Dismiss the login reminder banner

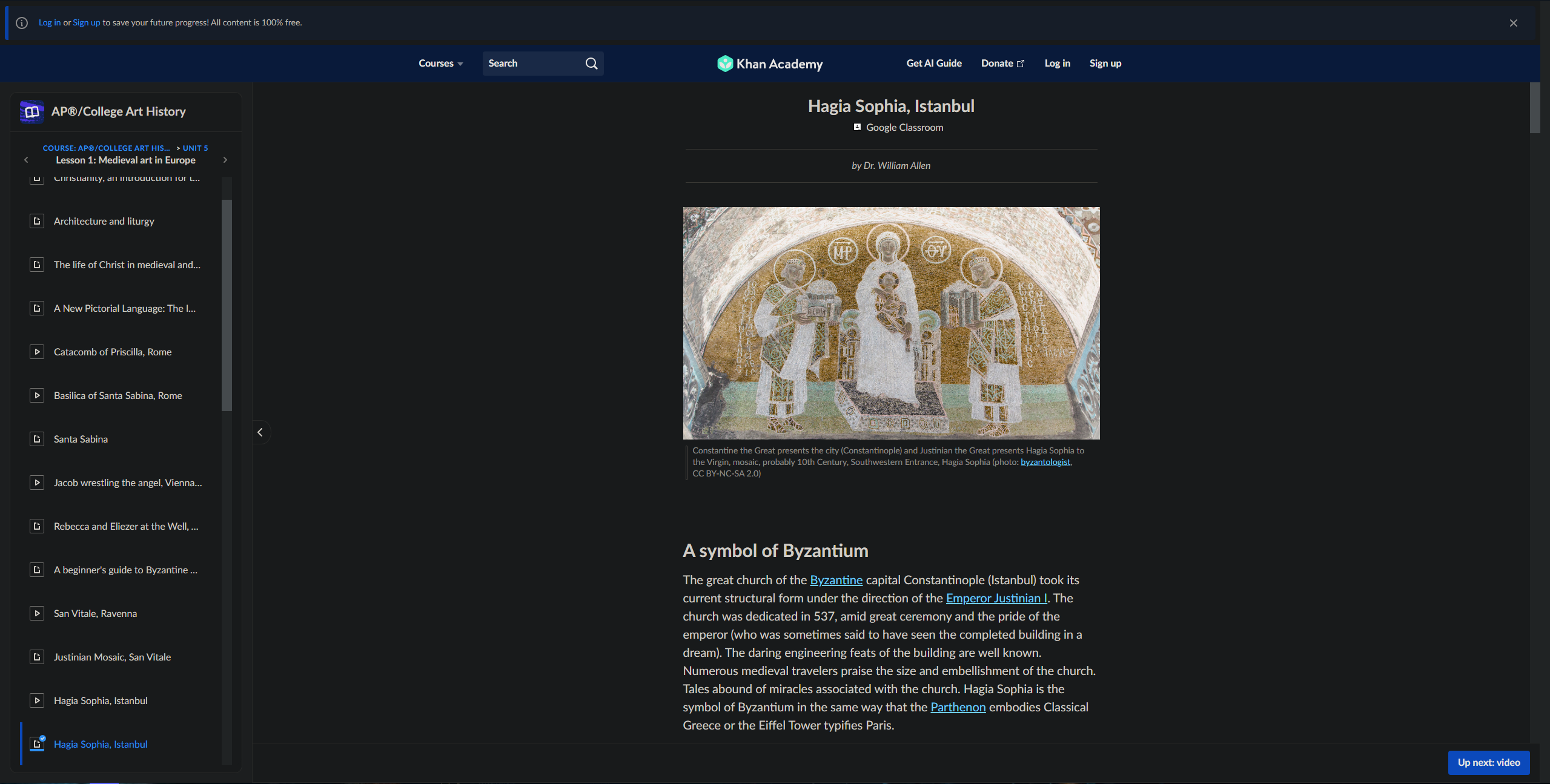pyautogui.click(x=1513, y=22)
